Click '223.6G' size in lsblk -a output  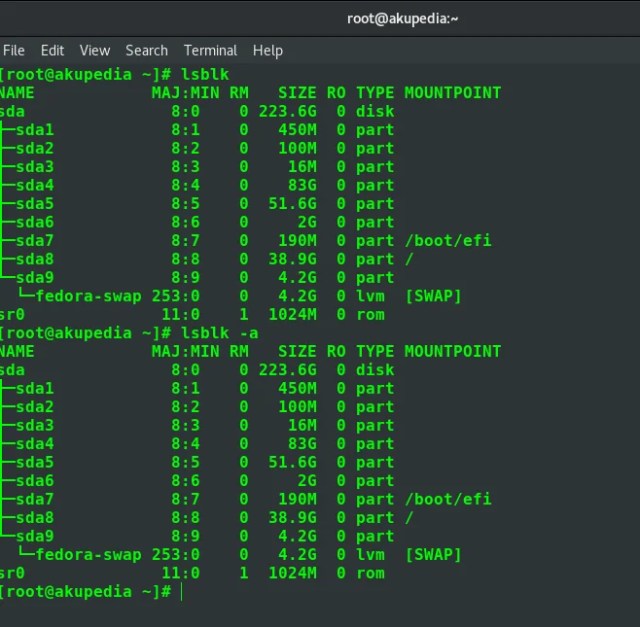tap(287, 370)
